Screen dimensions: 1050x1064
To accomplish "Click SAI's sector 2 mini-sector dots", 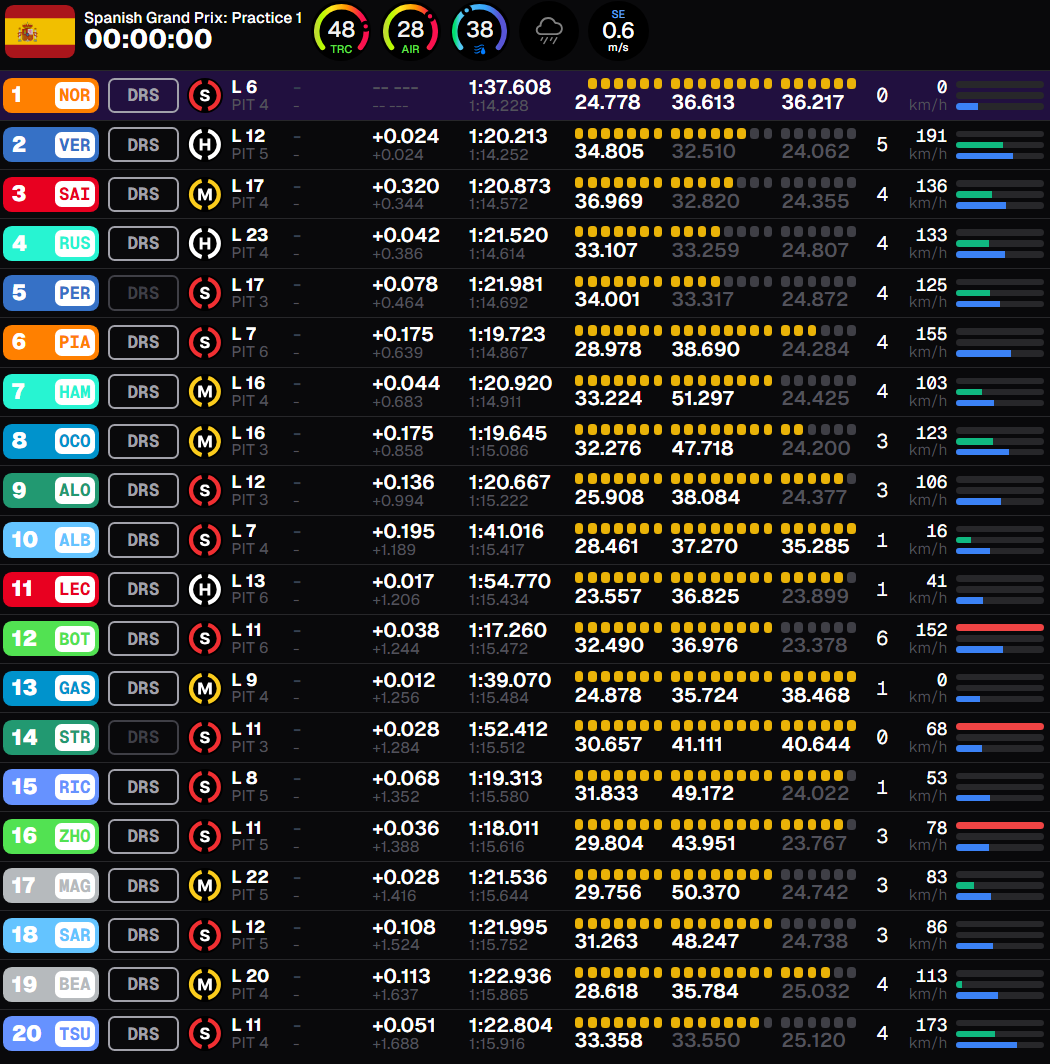I will pos(721,183).
